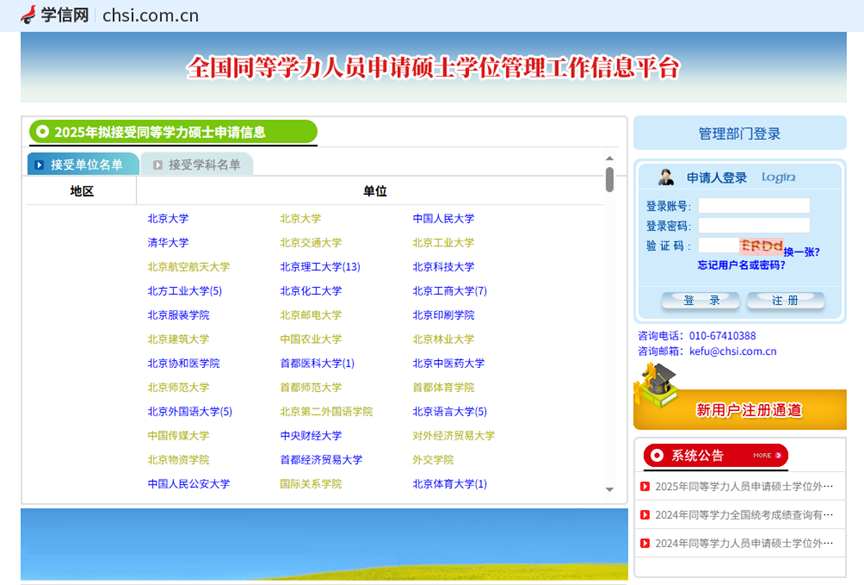Screen dimensions: 864x585
Task: Select 北京中医药大学 in the list
Action: click(x=449, y=364)
